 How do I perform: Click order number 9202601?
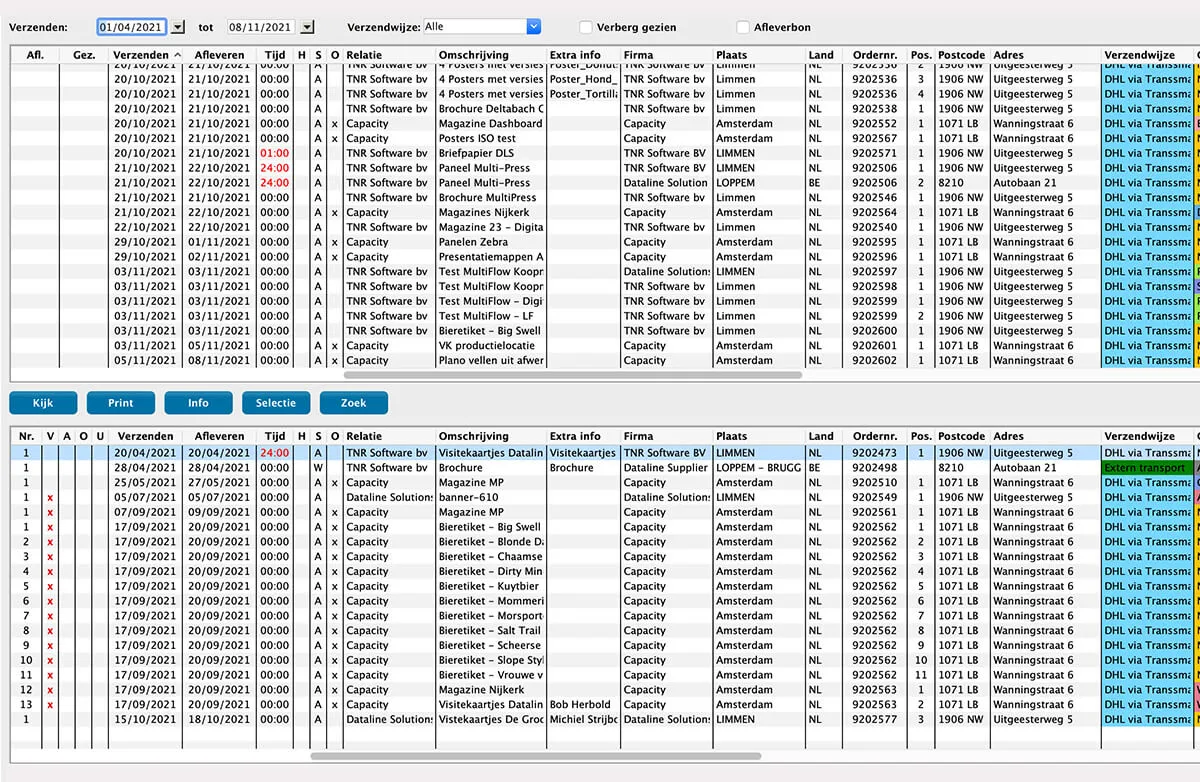tap(875, 346)
